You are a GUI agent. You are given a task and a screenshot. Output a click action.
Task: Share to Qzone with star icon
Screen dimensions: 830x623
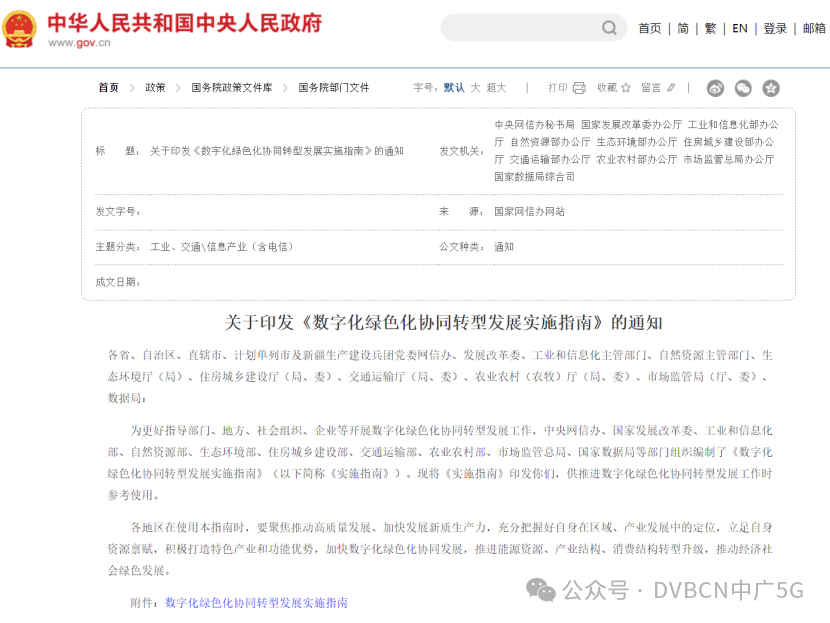[x=771, y=88]
